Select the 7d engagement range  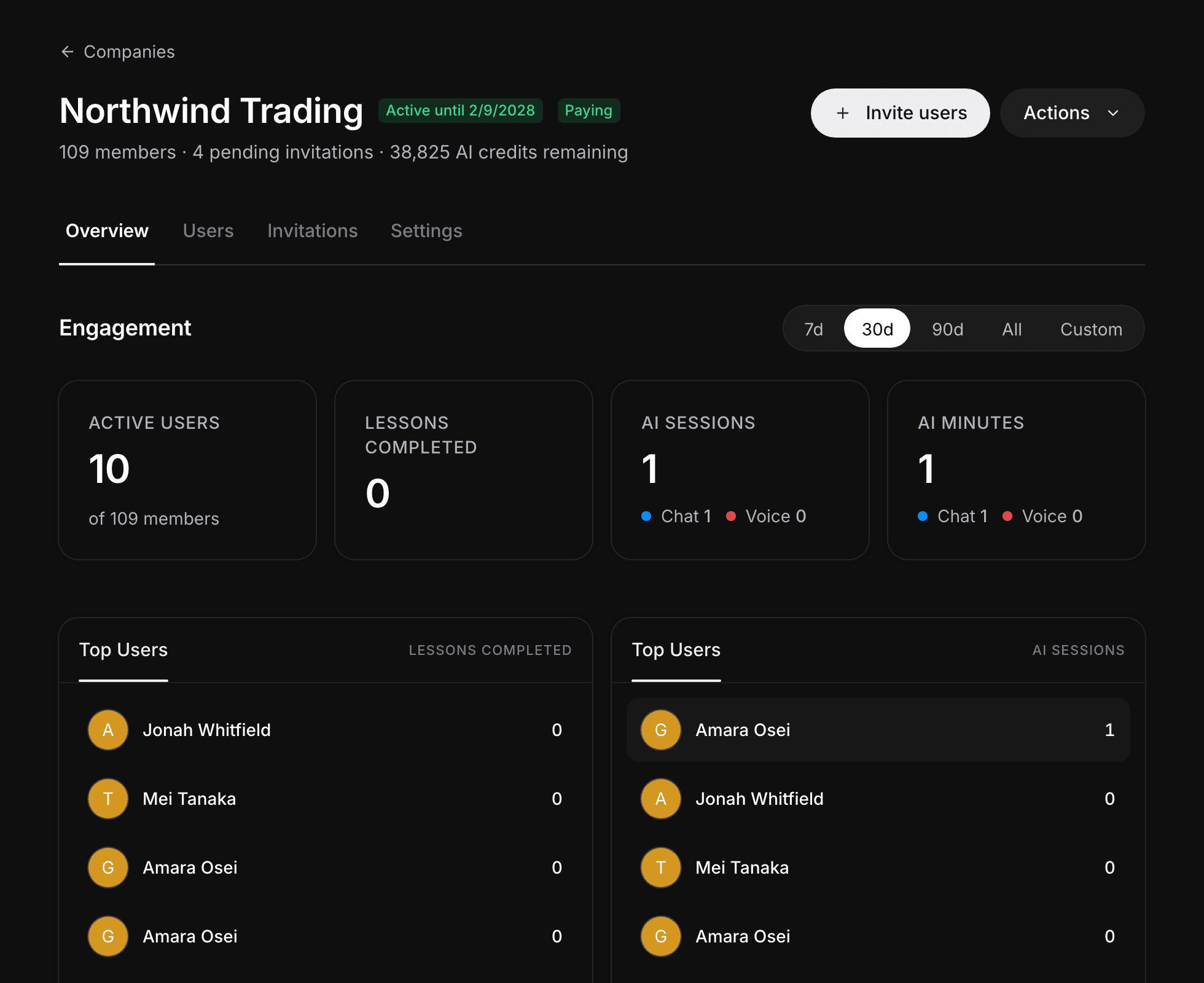coord(813,329)
